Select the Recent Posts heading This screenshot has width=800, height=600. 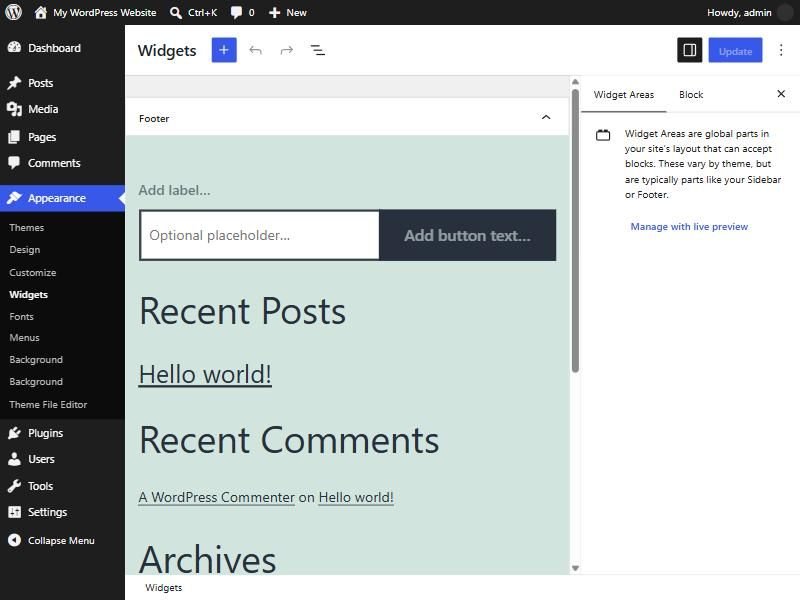point(242,311)
